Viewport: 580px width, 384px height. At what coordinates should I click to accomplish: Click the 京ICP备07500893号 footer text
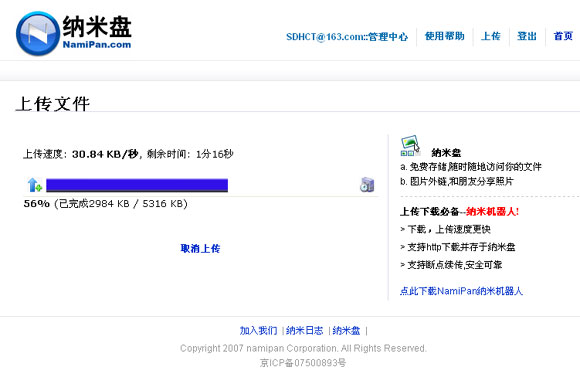(303, 363)
